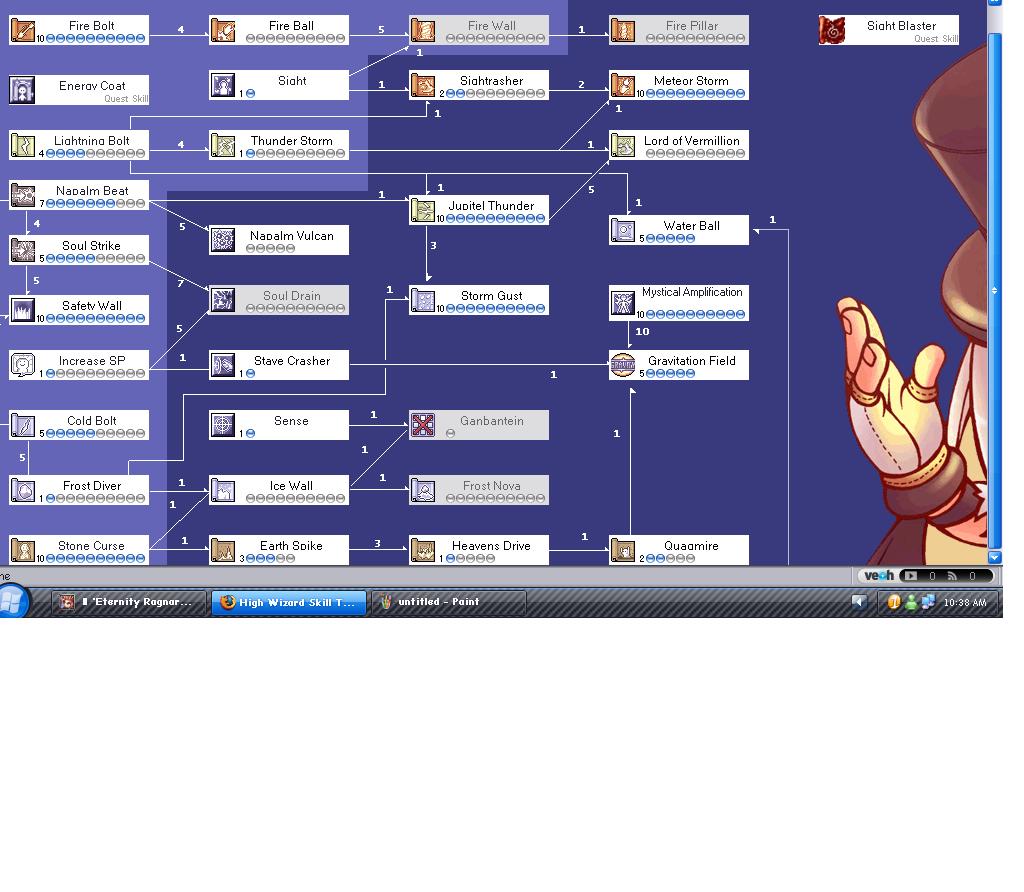Click the scrollbar down arrow
The image size is (1024, 892).
[995, 557]
